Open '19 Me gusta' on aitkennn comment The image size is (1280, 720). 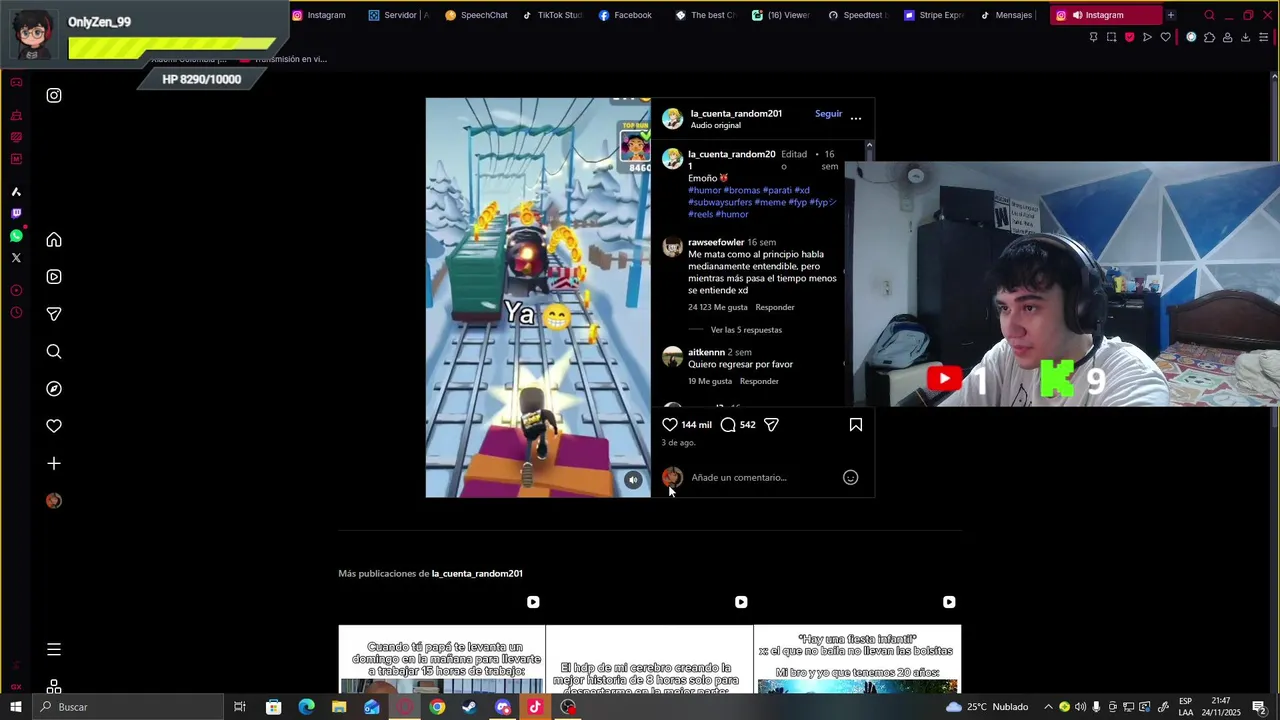point(710,382)
